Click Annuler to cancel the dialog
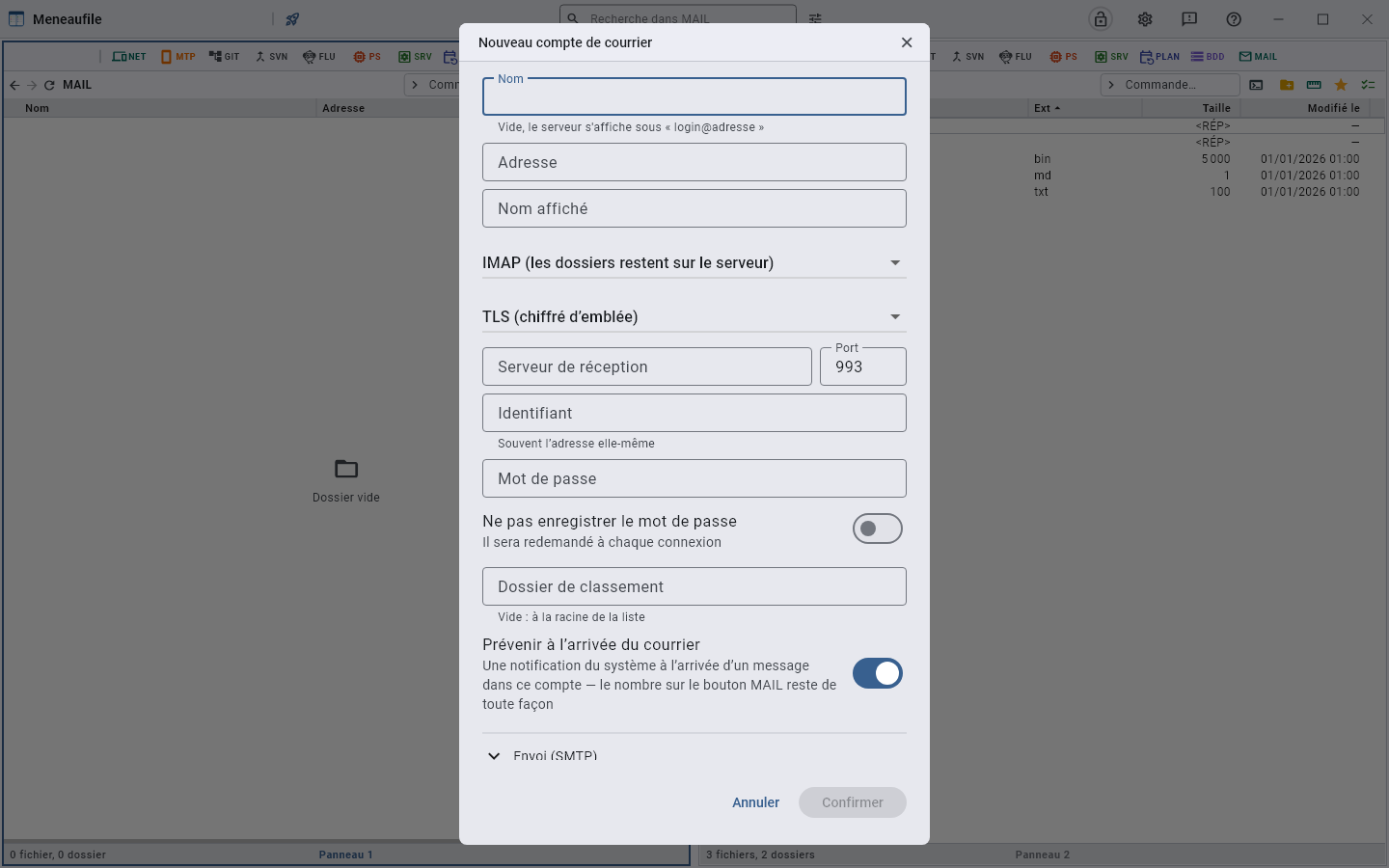Viewport: 1389px width, 868px height. [755, 802]
